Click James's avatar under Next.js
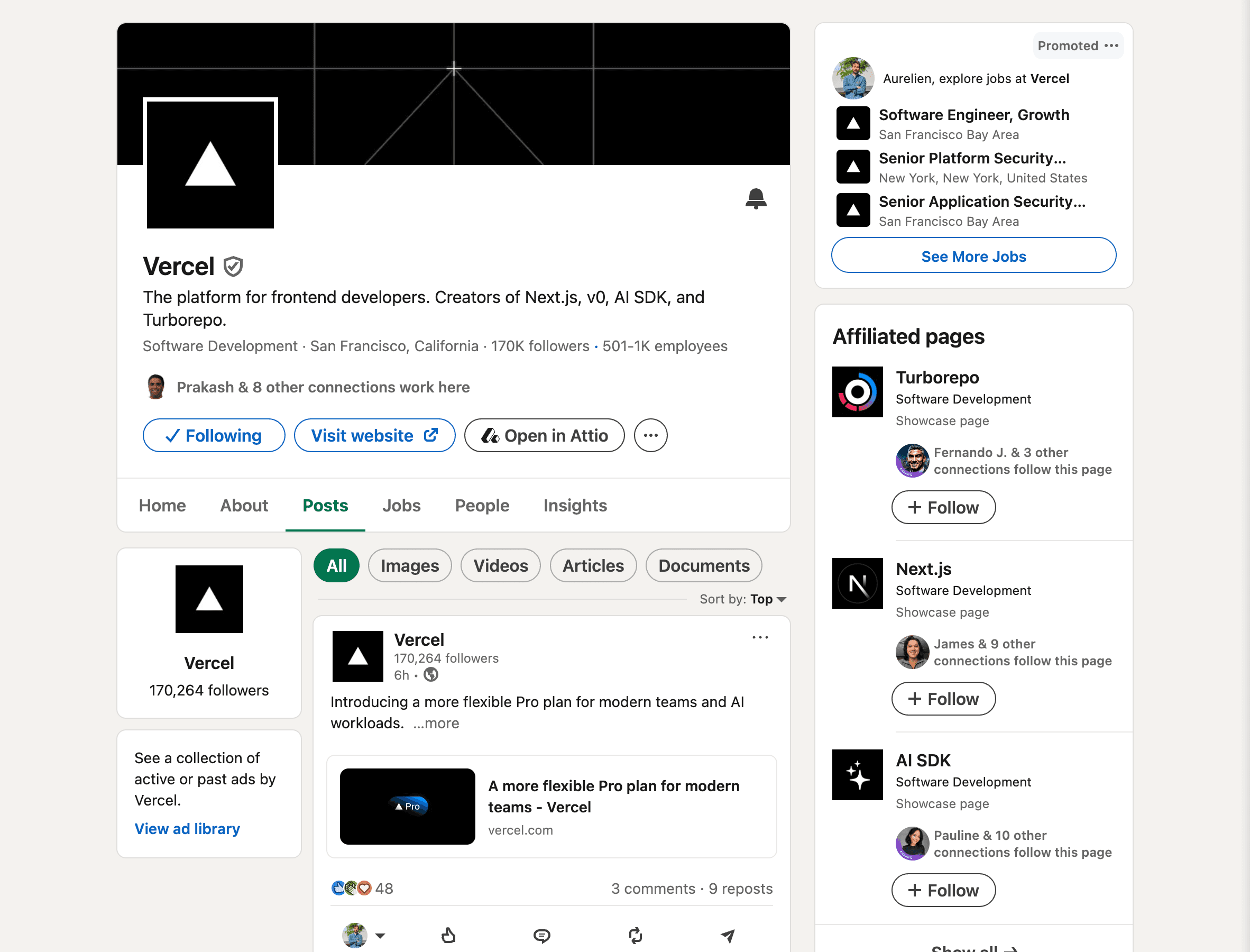 tap(912, 652)
